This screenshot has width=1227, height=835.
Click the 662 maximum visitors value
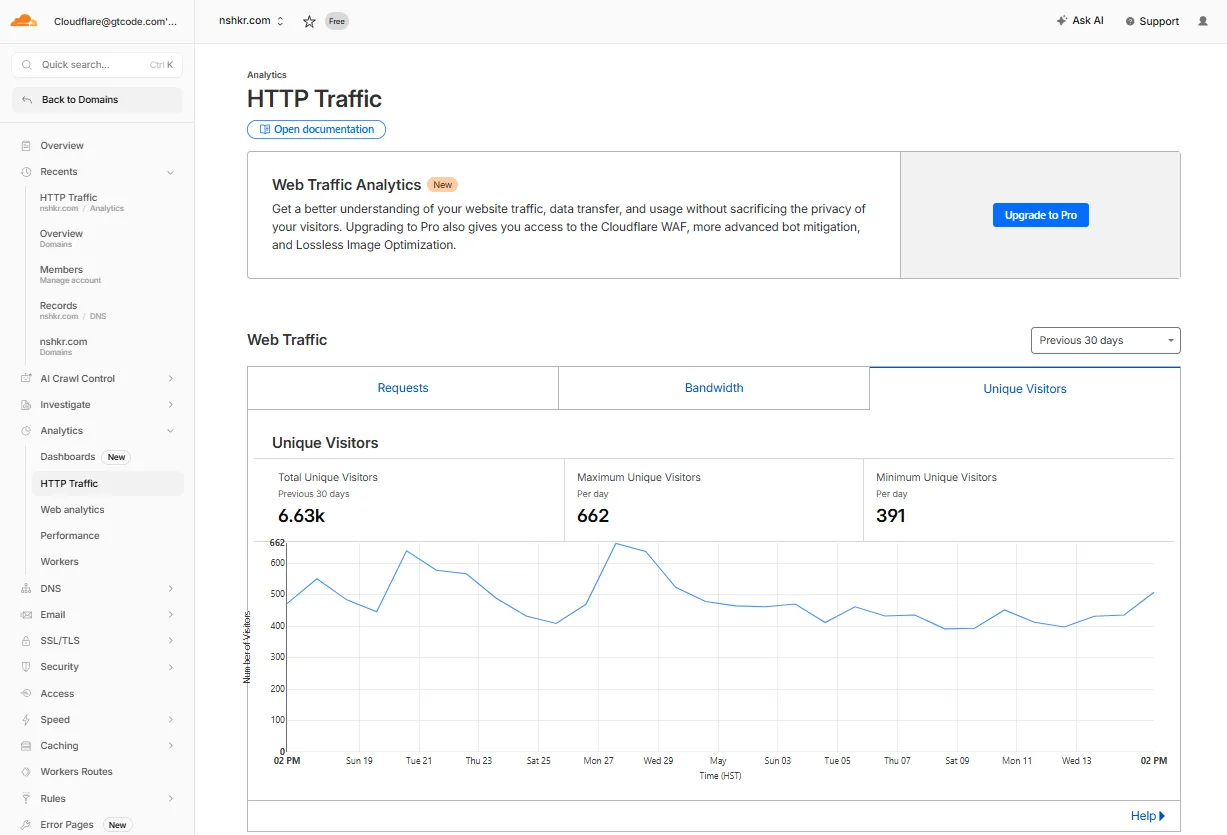[593, 516]
